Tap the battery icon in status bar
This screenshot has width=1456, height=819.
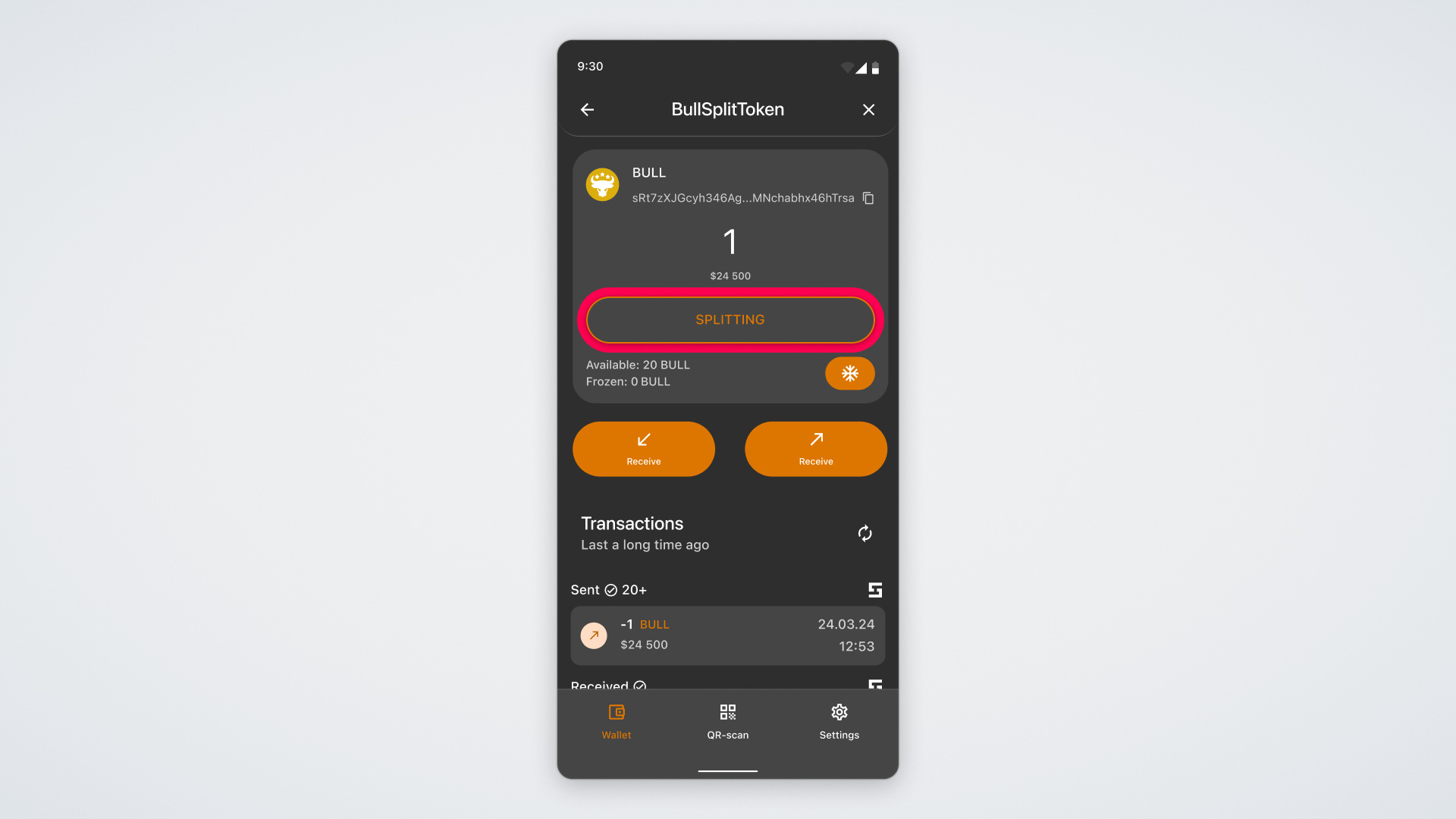[875, 68]
